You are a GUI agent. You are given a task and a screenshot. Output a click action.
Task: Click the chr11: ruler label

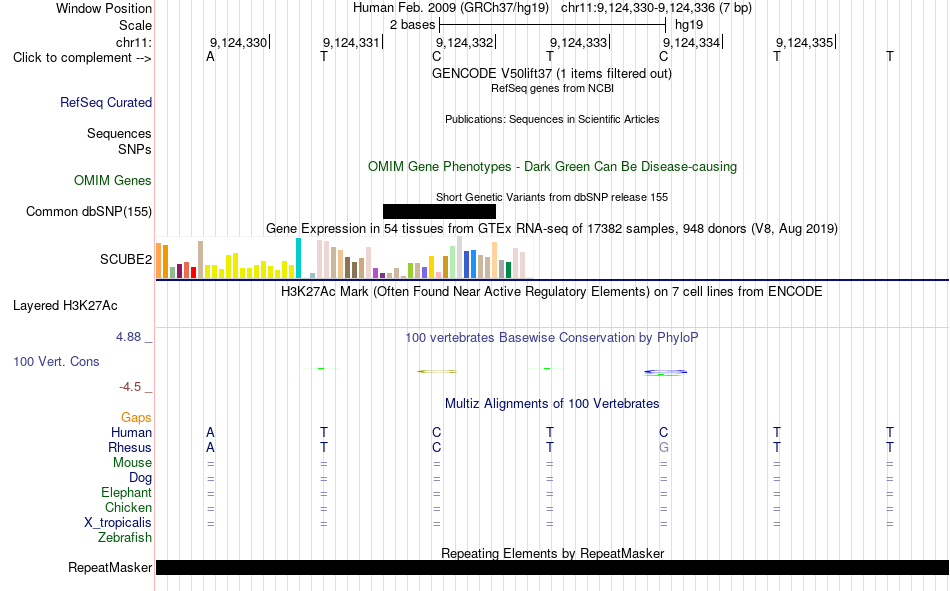pos(134,42)
